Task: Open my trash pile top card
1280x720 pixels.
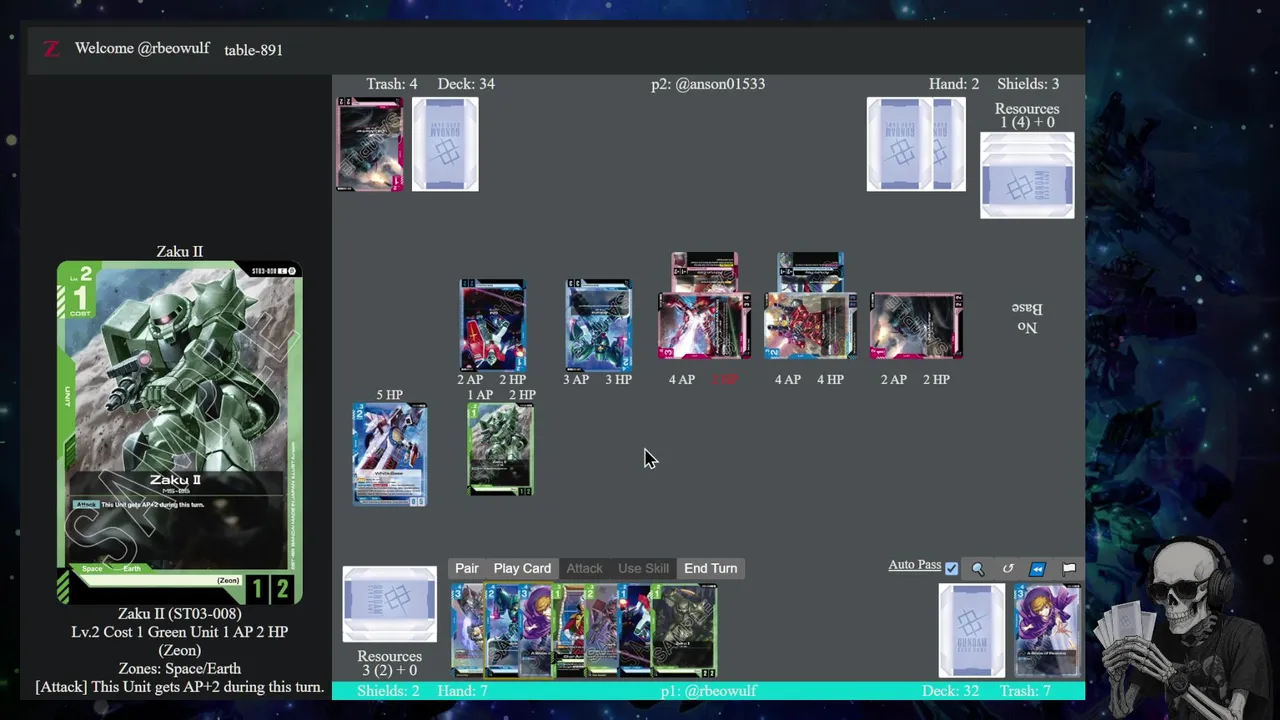Action: [x=1047, y=631]
